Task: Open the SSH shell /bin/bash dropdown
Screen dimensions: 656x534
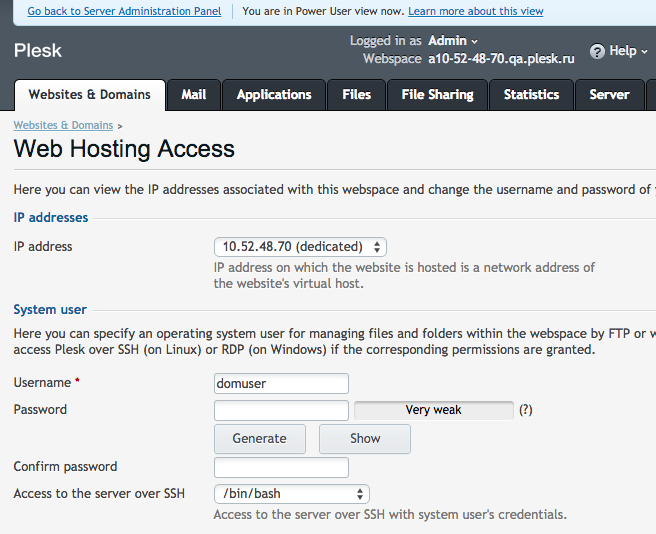Action: point(292,494)
